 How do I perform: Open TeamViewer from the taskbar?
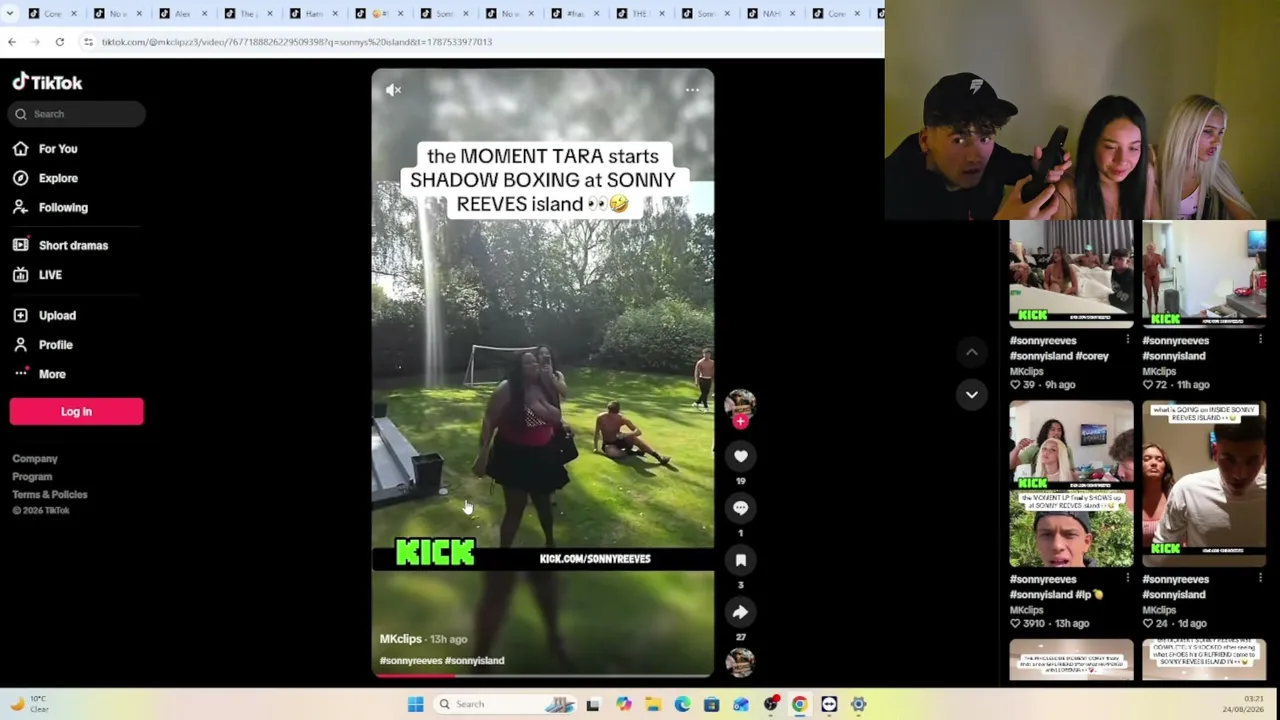click(829, 704)
